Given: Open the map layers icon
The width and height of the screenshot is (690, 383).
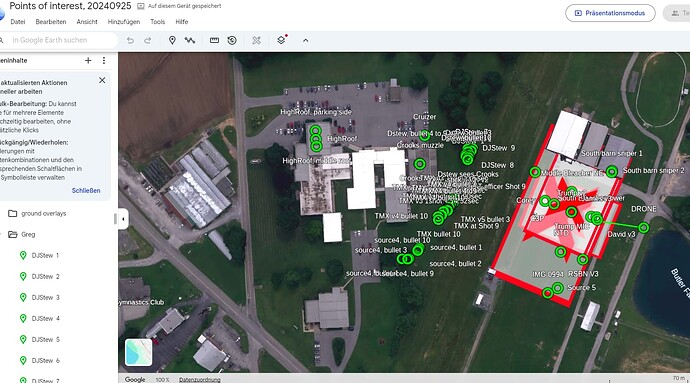Looking at the screenshot, I should [x=282, y=40].
